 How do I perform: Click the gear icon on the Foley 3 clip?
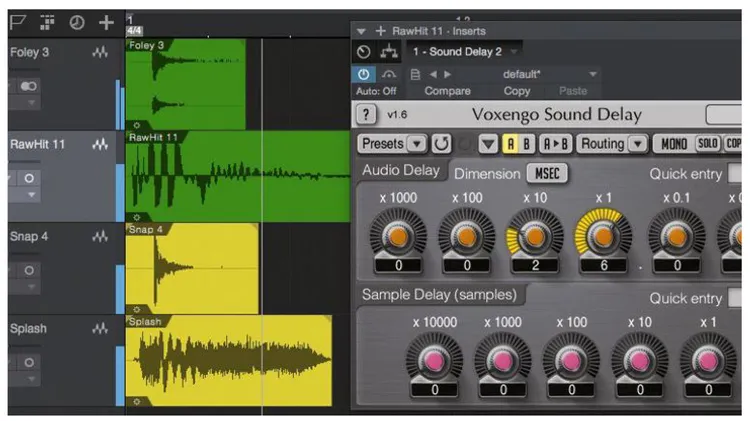point(137,125)
